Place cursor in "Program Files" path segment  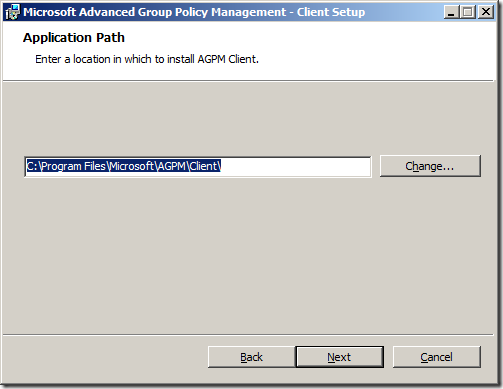tap(74, 166)
